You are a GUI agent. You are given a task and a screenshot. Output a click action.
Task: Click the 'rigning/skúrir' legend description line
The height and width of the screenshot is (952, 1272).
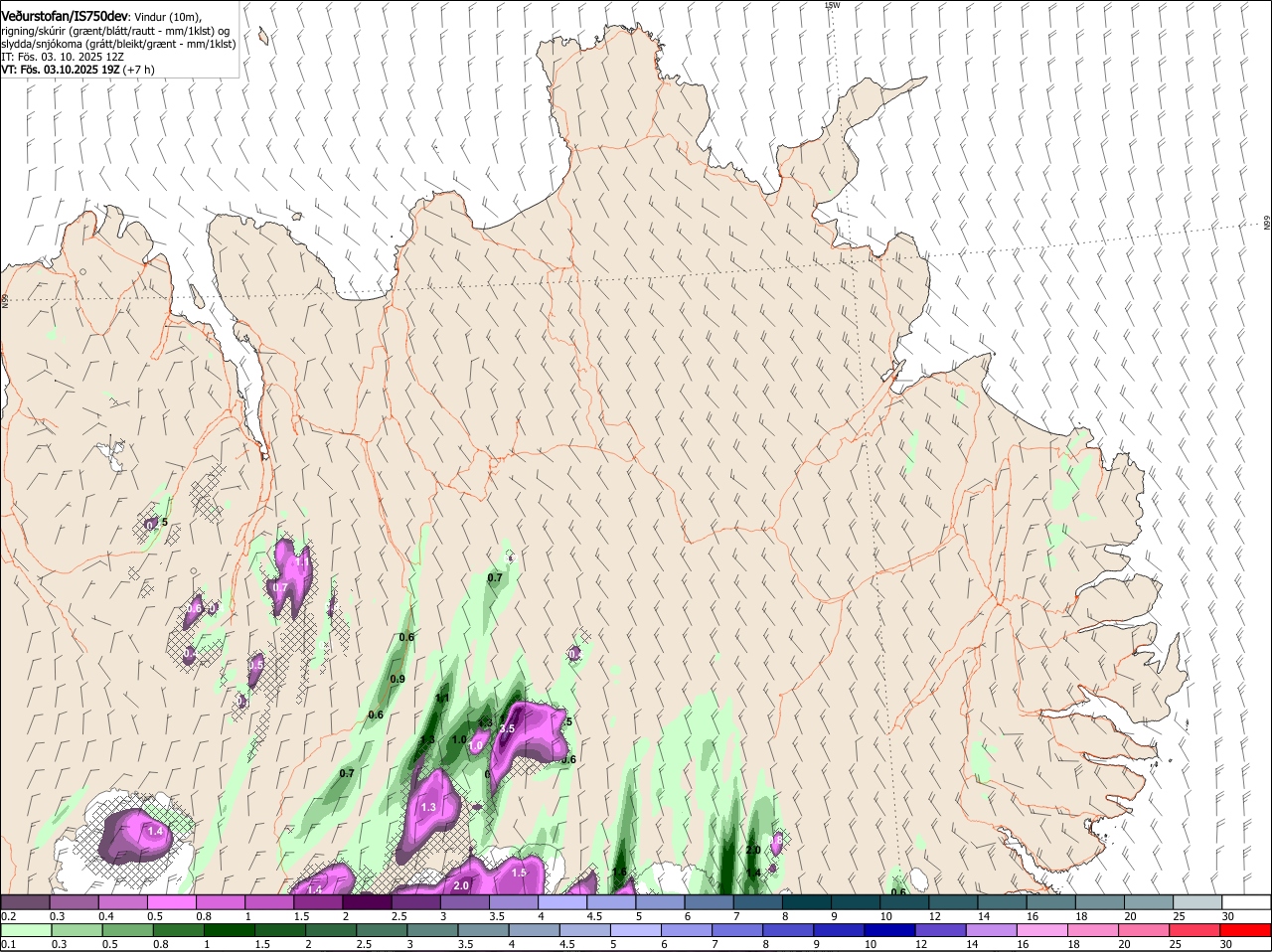[115, 31]
